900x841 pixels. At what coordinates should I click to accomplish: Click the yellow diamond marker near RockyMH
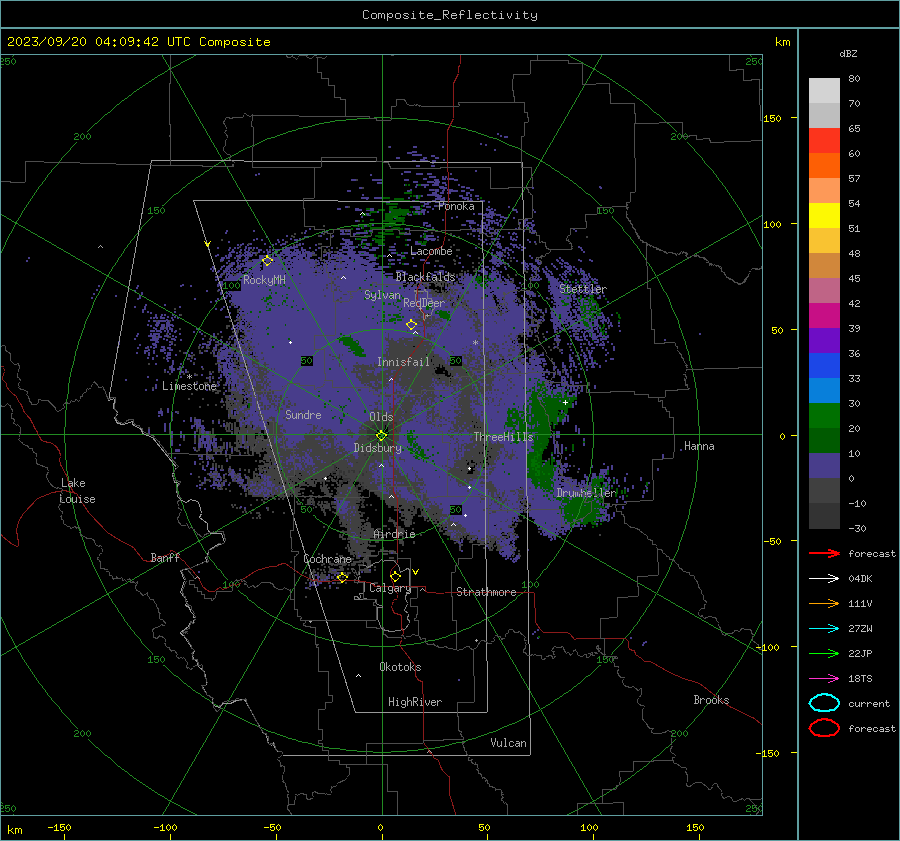coord(267,261)
